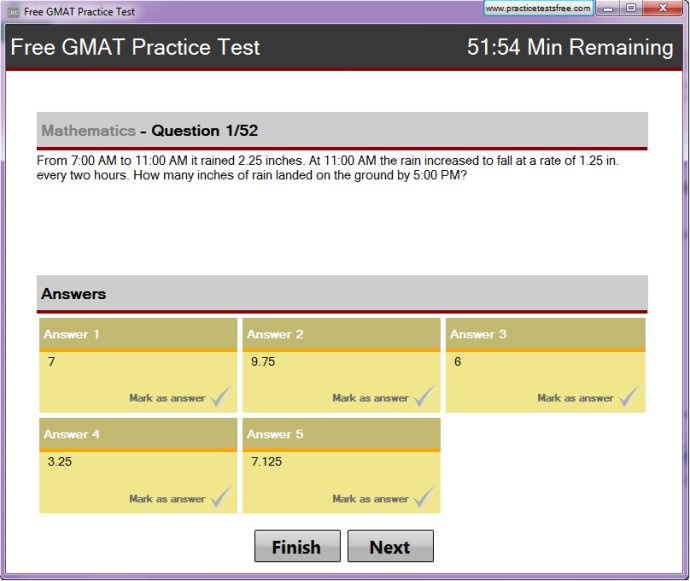The image size is (690, 581).
Task: Select the Answer 2 header
Action: click(x=341, y=334)
